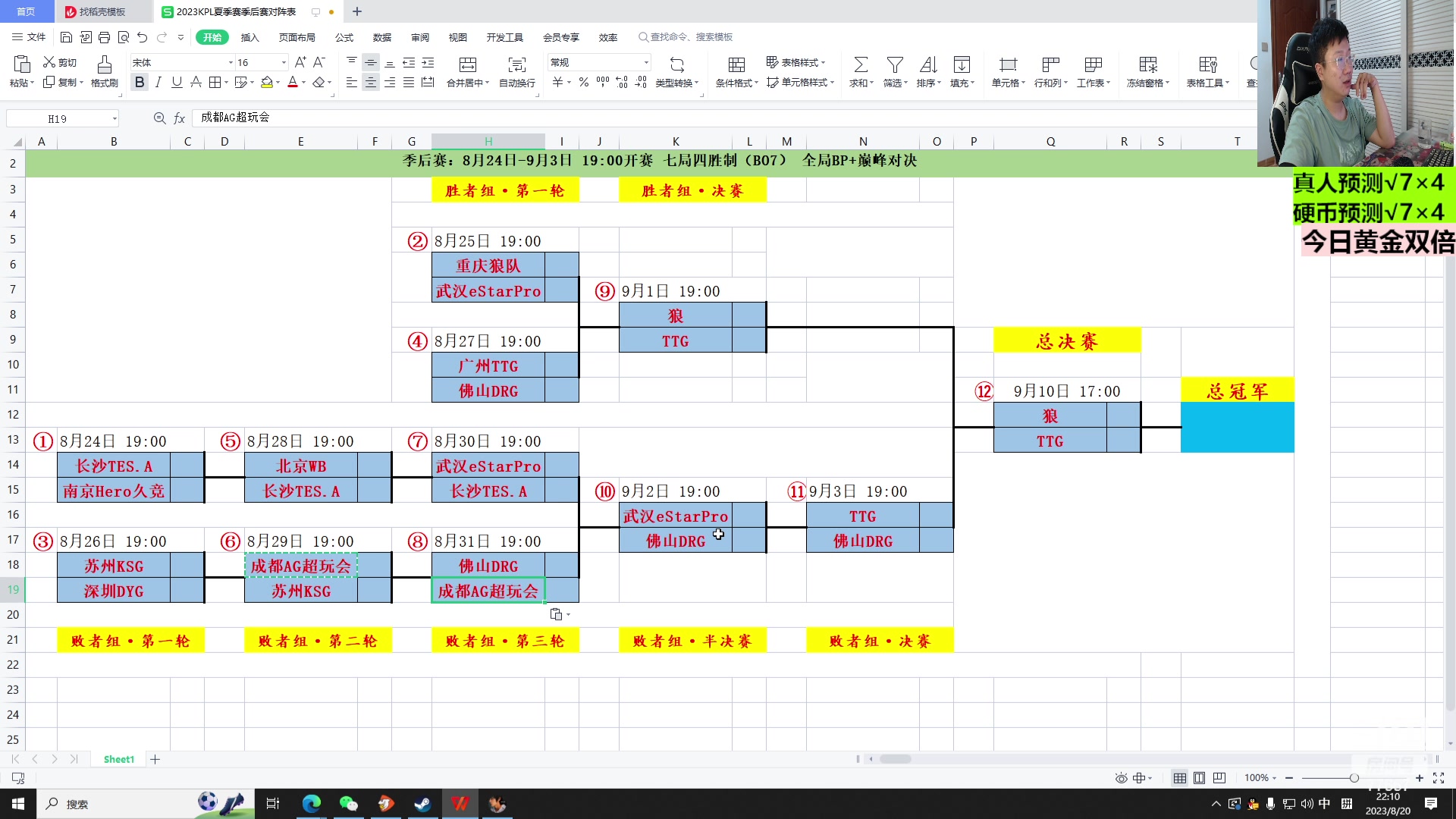Viewport: 1456px width, 819px height.
Task: Click the red font color A swatch
Action: pos(293,82)
